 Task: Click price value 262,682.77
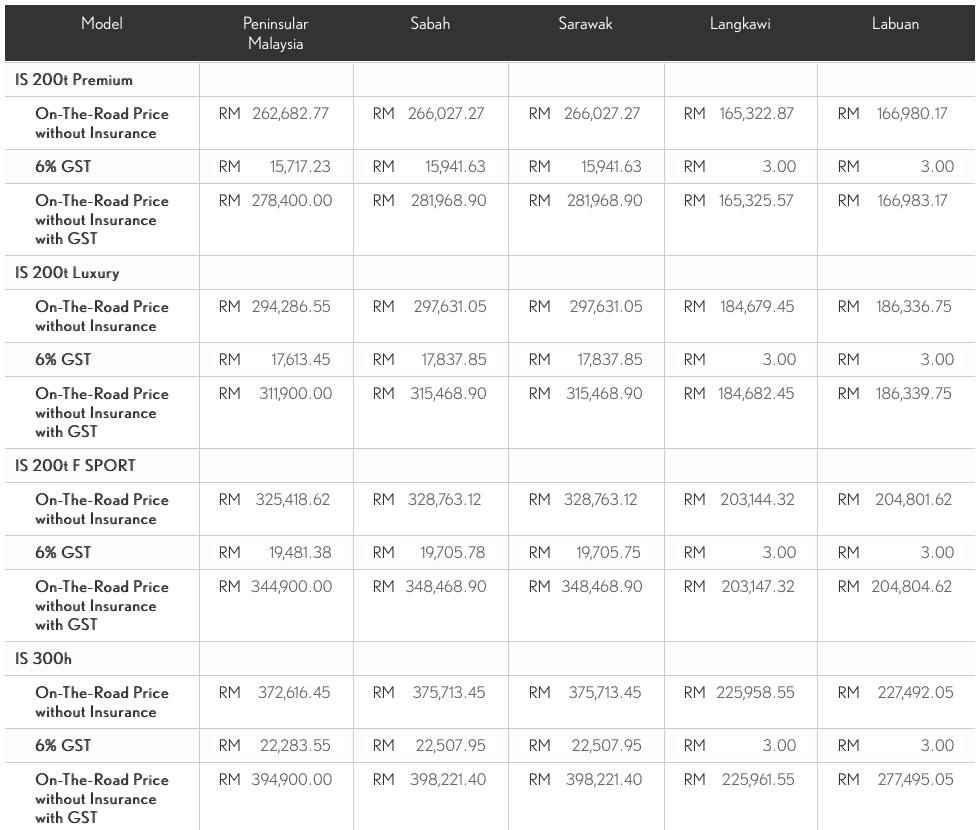point(291,114)
